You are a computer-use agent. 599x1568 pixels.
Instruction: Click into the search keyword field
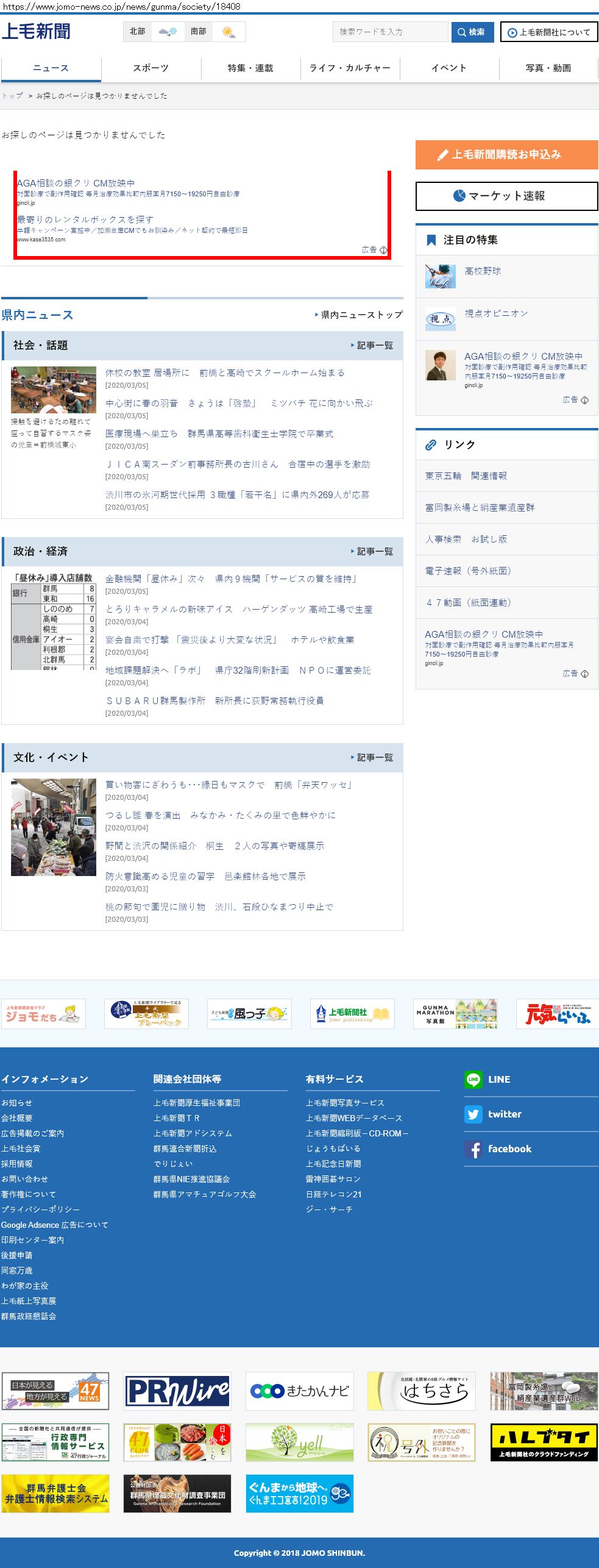[390, 32]
